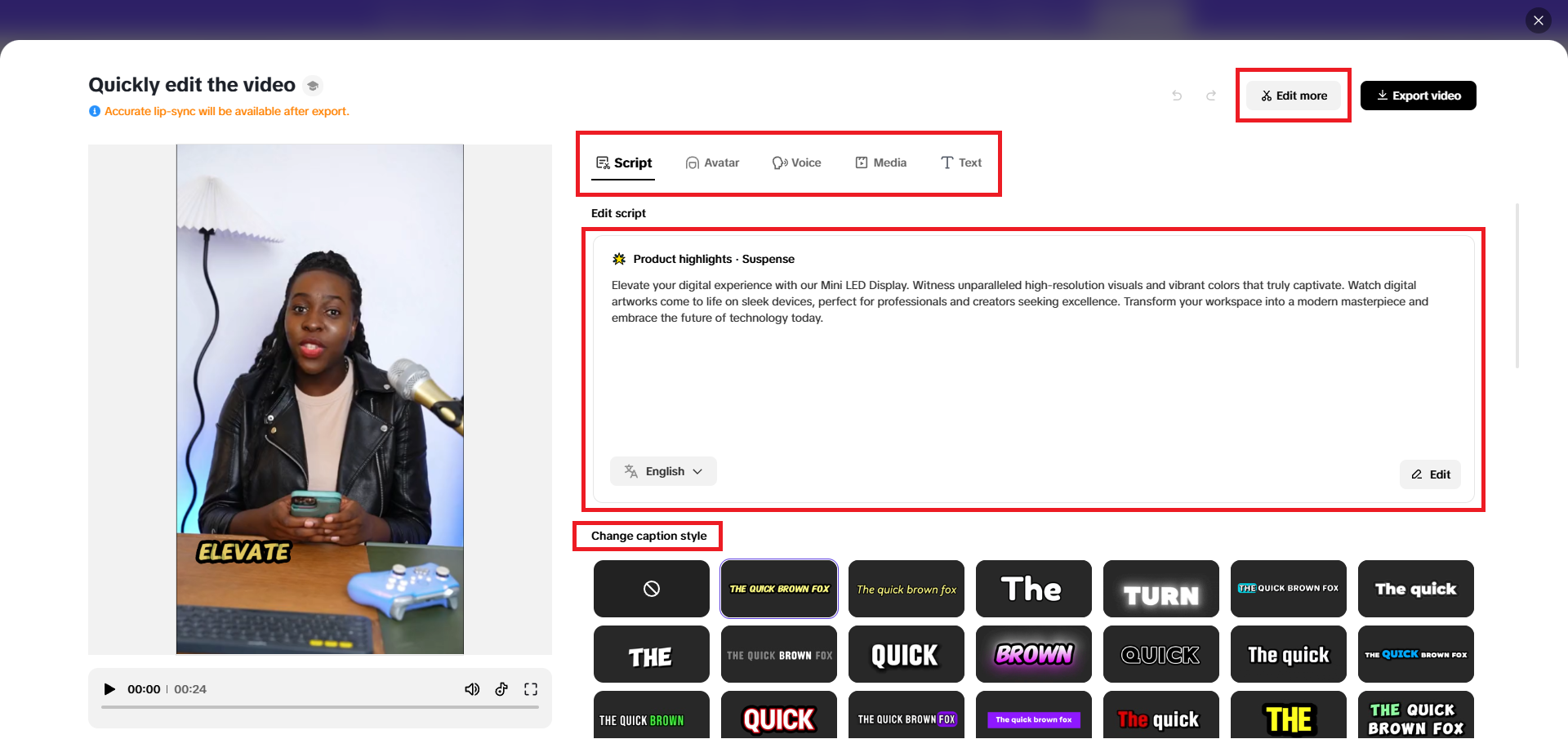Click the video progress bar
The image size is (1568, 748).
(320, 707)
